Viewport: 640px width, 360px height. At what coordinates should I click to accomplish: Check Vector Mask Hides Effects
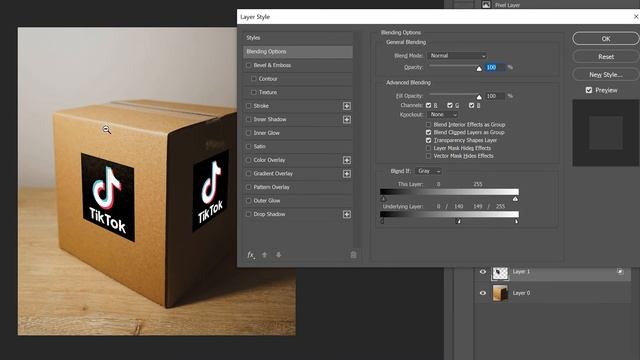[428, 156]
